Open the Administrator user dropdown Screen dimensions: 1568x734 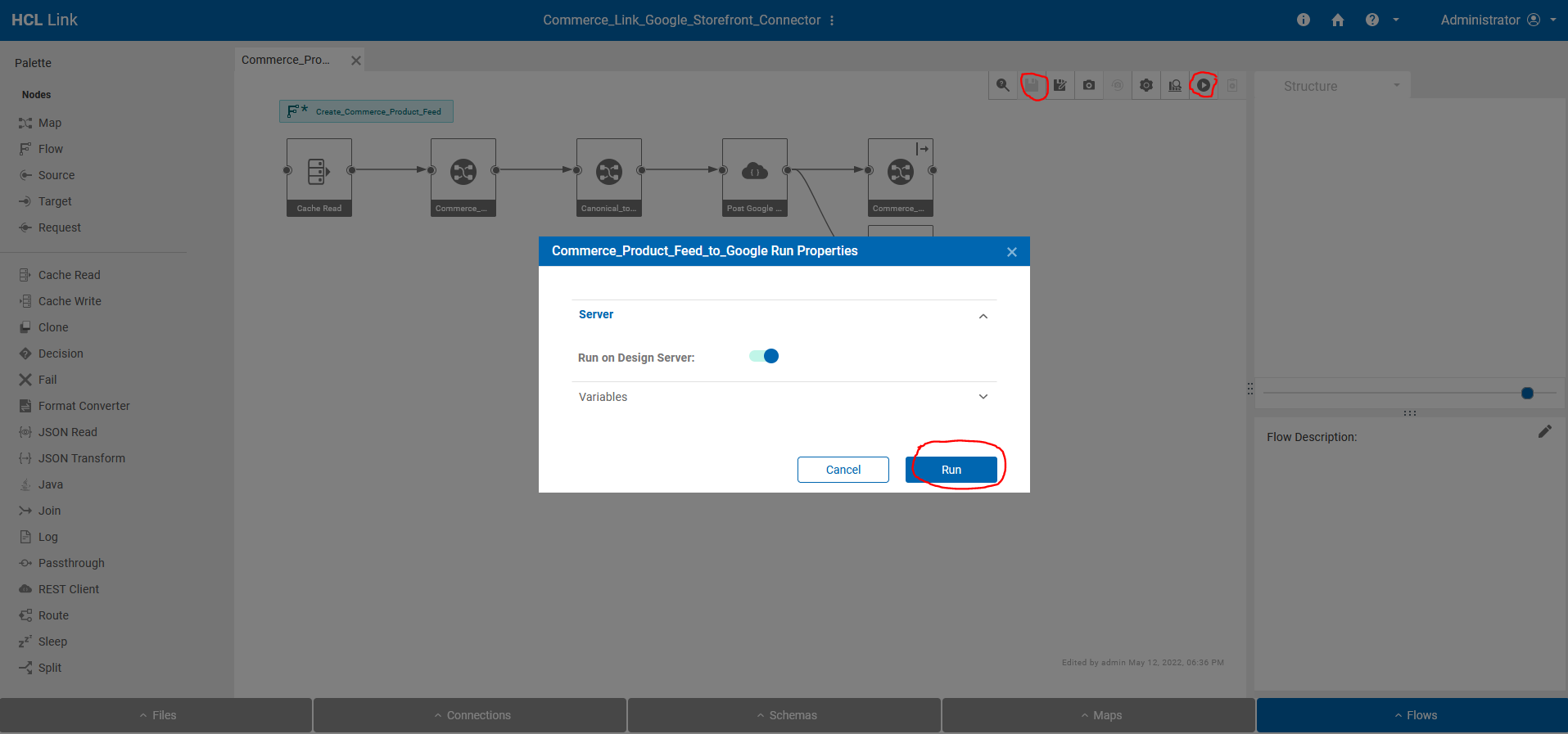coord(1498,20)
